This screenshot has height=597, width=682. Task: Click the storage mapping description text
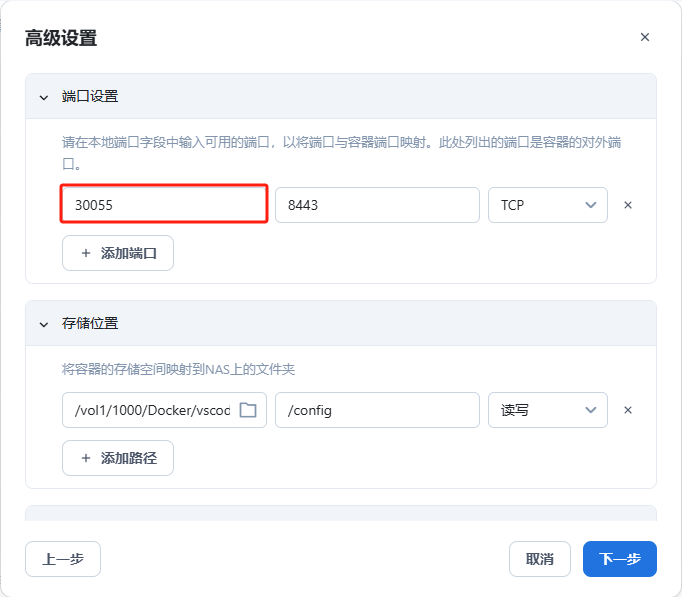click(178, 369)
